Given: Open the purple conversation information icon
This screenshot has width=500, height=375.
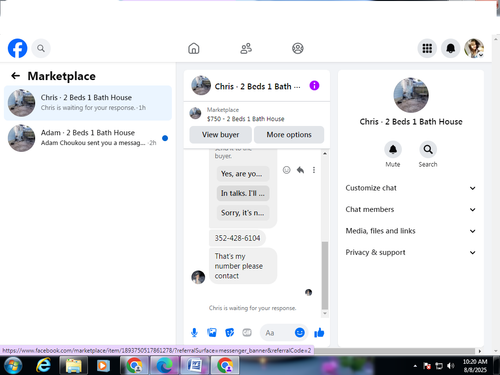Looking at the screenshot, I should click(x=314, y=86).
